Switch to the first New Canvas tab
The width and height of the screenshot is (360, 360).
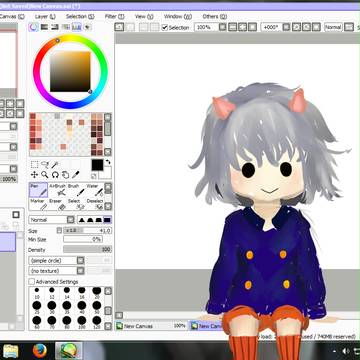click(x=151, y=326)
